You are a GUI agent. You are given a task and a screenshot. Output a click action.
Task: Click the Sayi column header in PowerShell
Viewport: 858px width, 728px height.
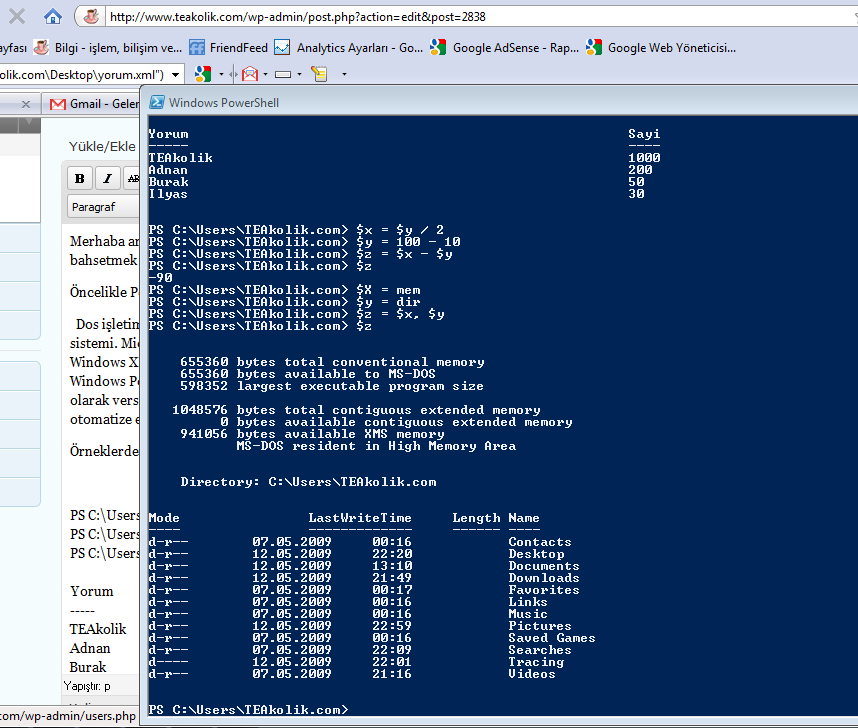click(644, 134)
